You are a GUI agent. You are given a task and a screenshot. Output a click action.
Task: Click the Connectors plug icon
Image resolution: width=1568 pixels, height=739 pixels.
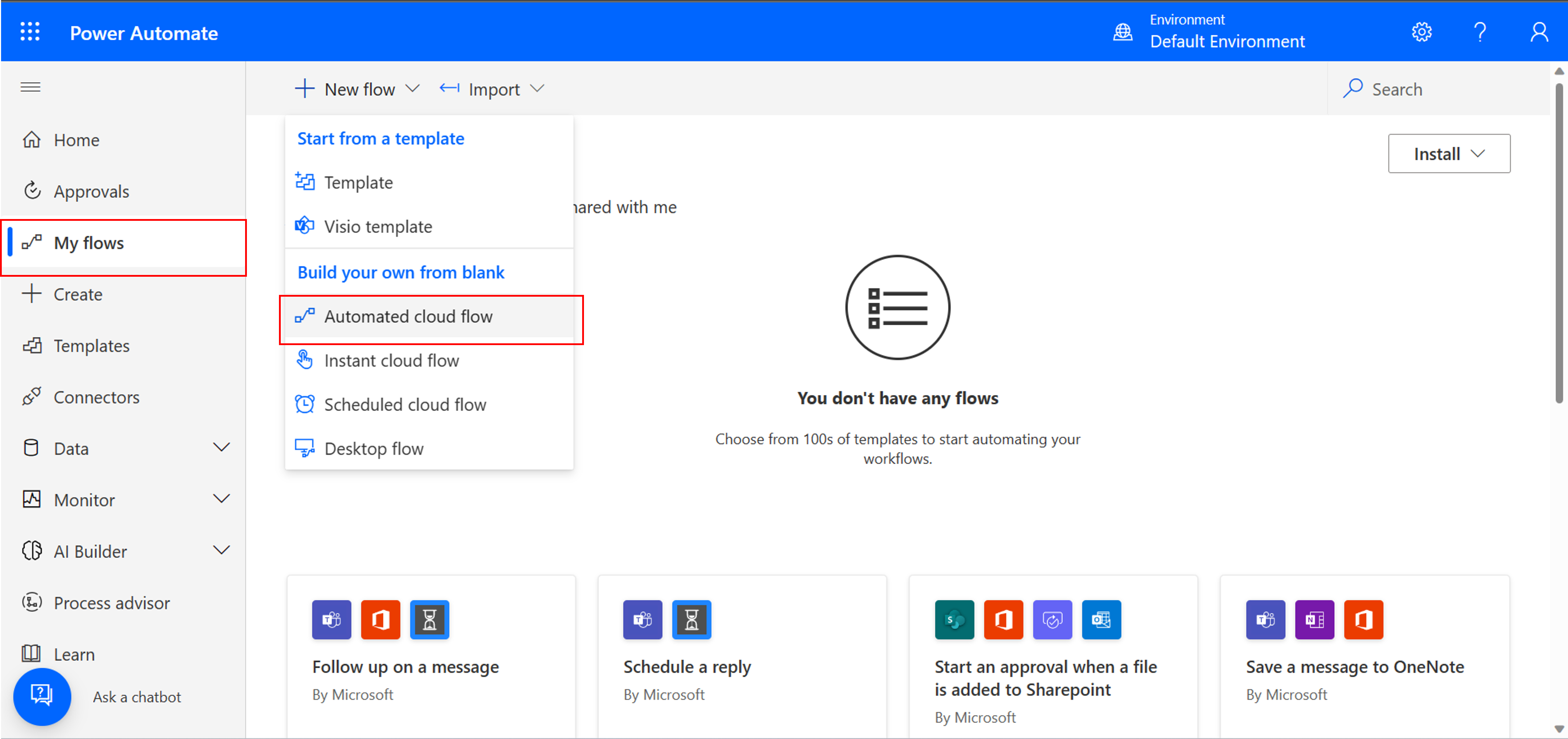(x=32, y=396)
